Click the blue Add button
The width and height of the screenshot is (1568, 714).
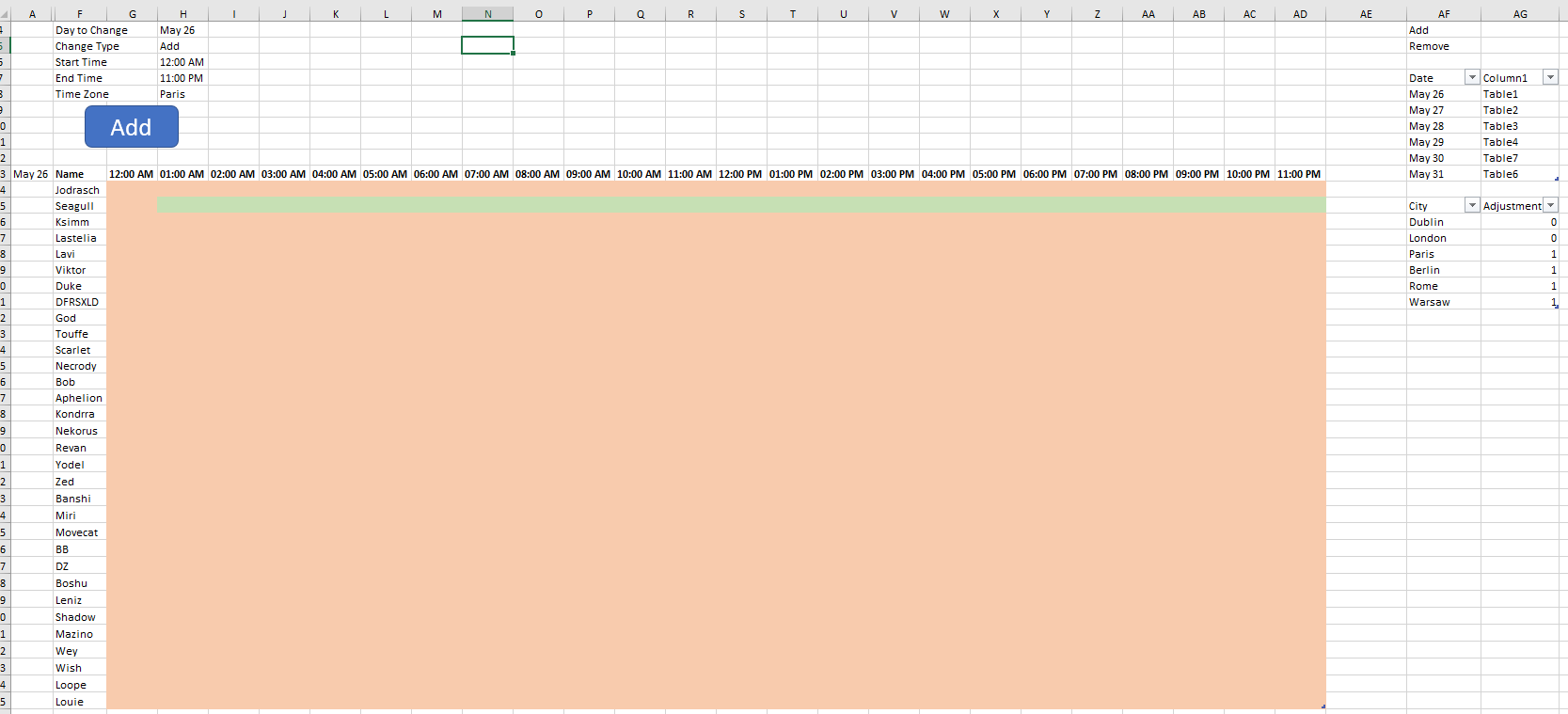(132, 127)
